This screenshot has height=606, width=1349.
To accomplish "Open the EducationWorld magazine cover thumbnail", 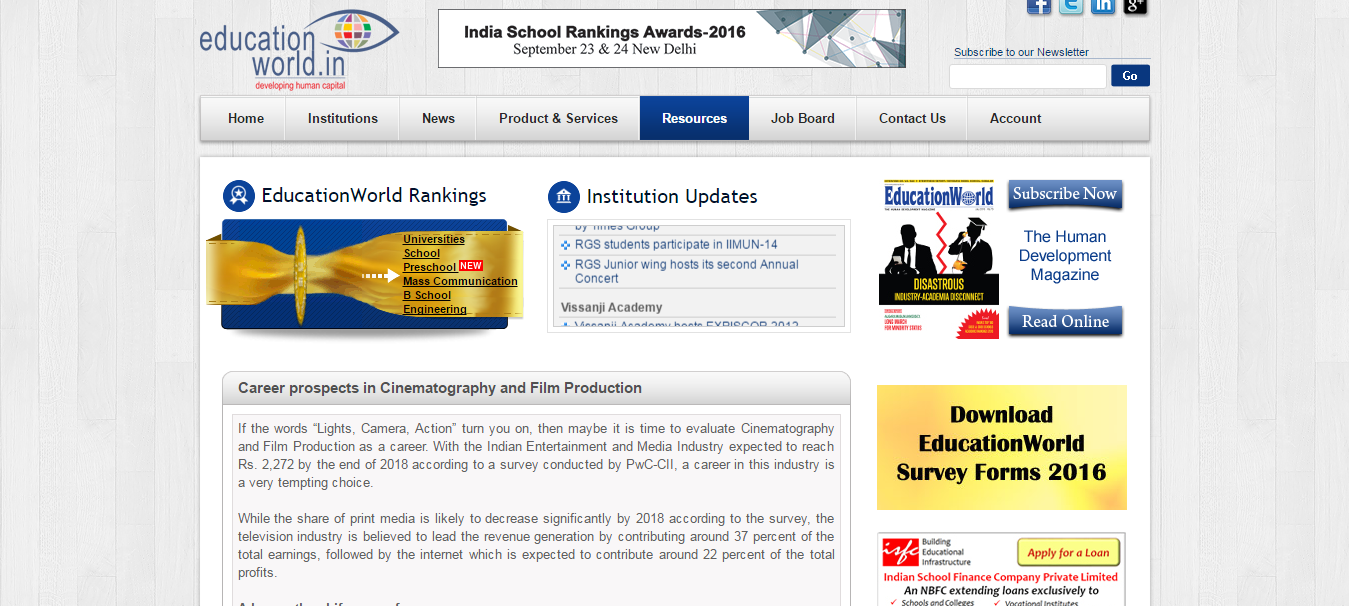I will tap(940, 259).
